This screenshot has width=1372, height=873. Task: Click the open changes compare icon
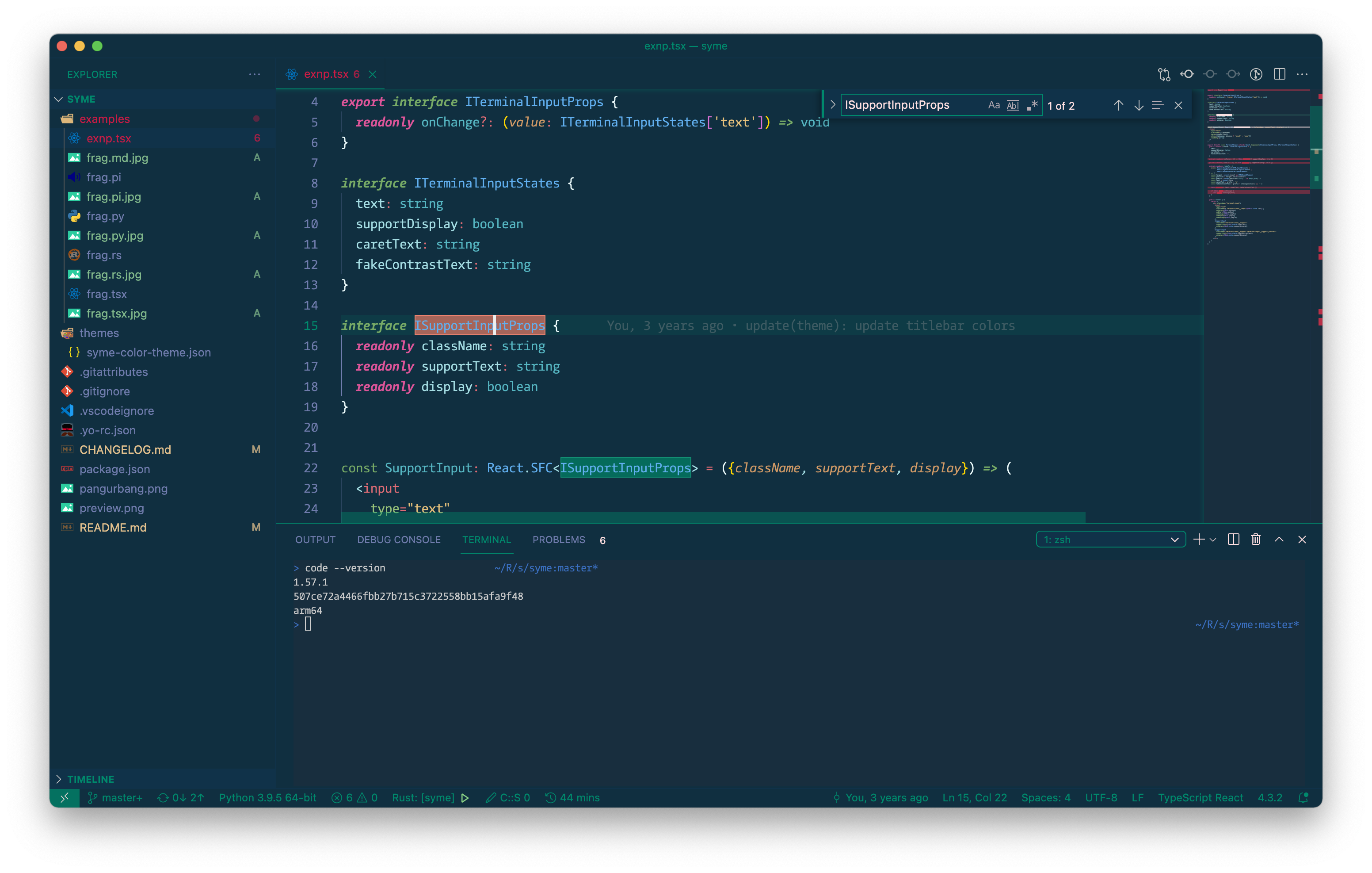[1164, 74]
